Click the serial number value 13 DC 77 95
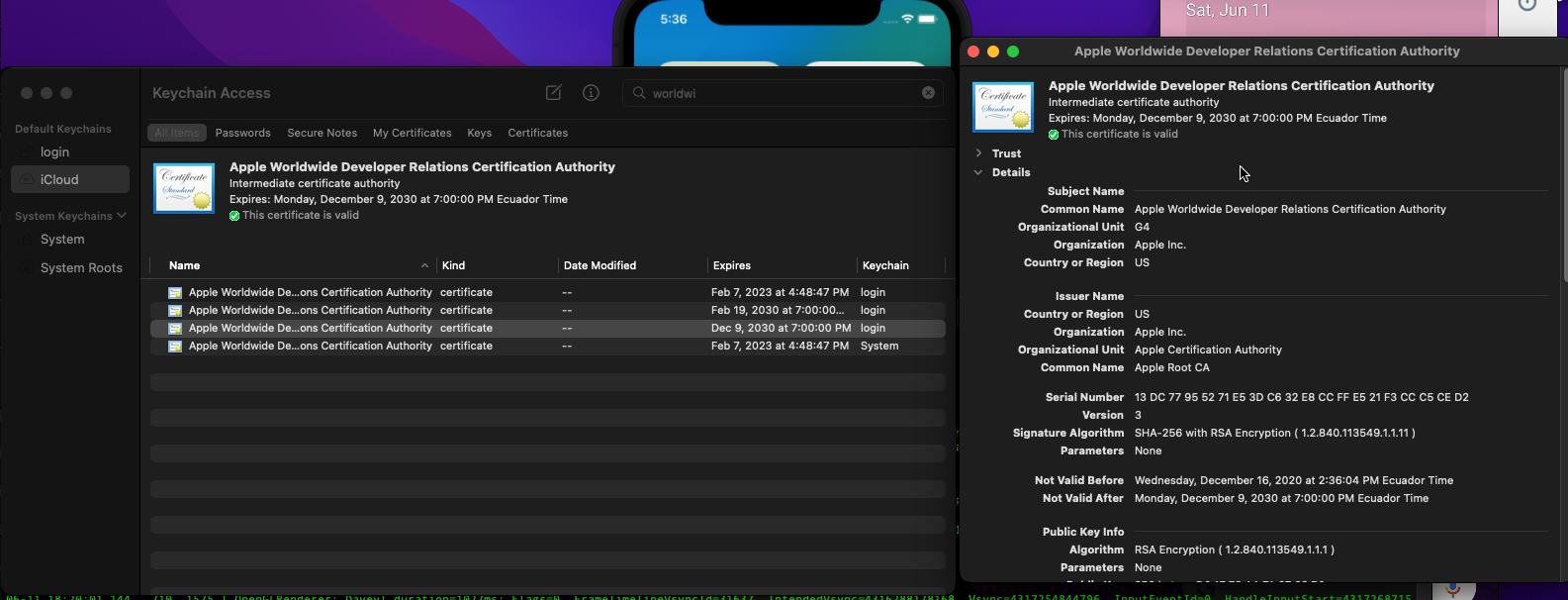 [x=1301, y=397]
